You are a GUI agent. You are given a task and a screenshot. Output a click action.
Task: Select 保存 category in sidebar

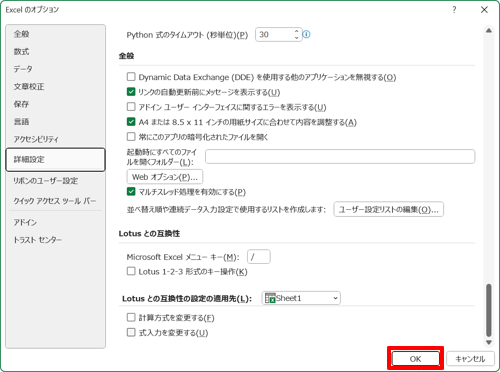[56, 104]
